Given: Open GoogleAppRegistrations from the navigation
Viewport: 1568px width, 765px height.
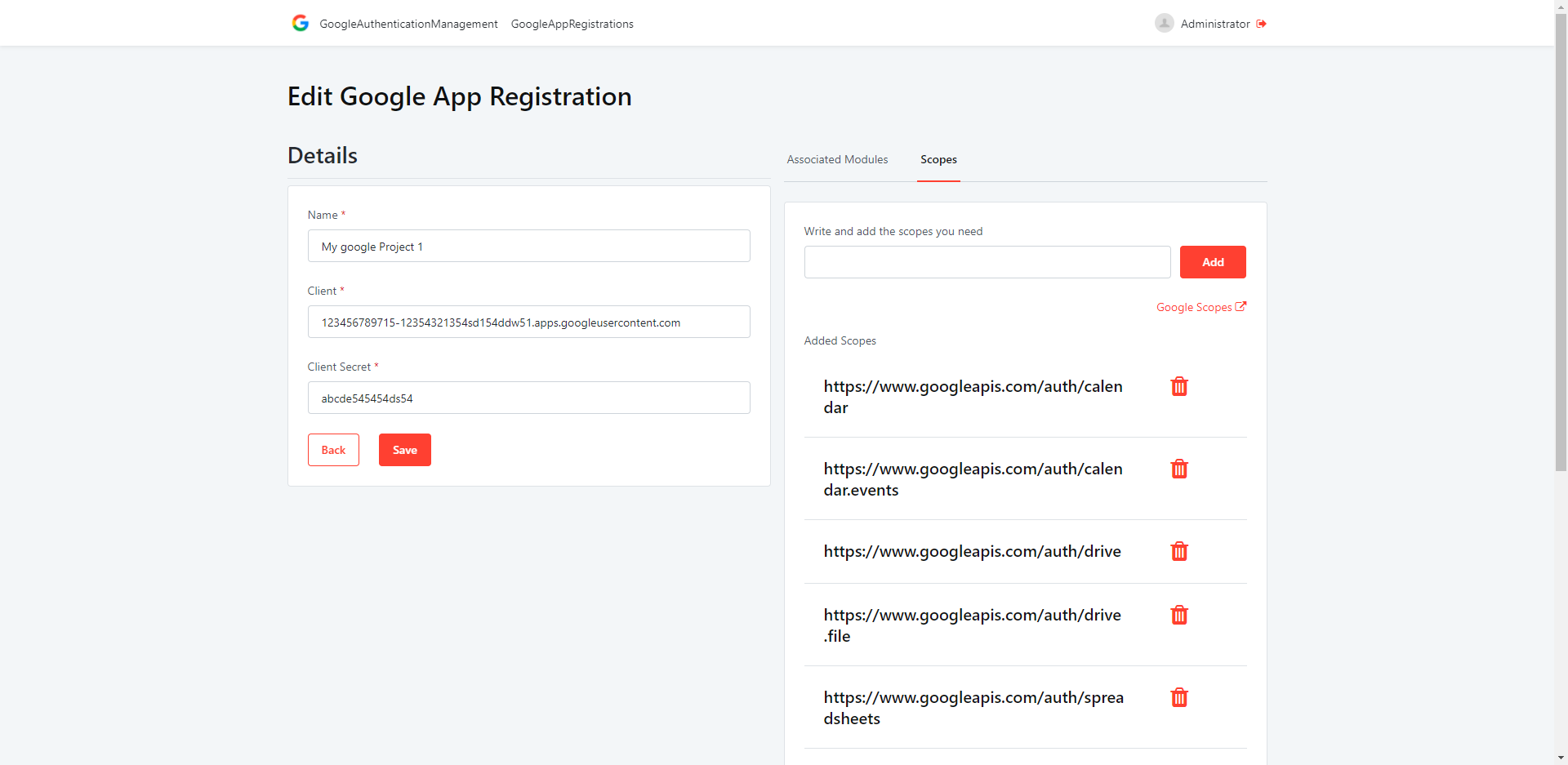Looking at the screenshot, I should (x=572, y=24).
